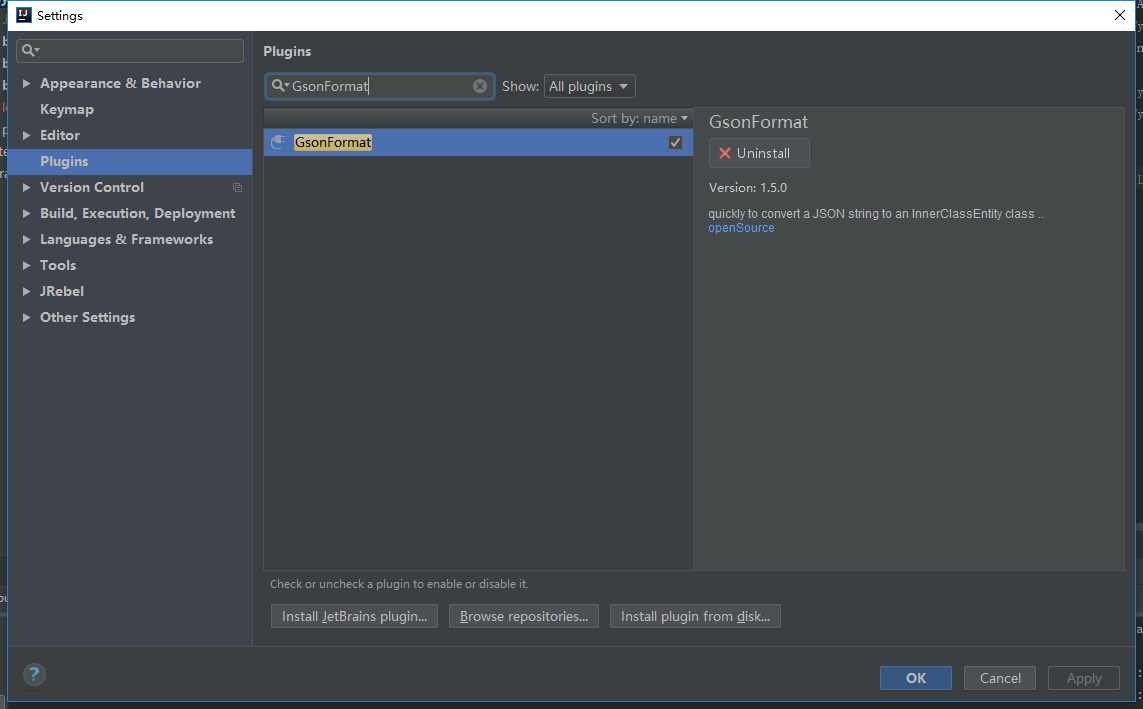Click the Version: 1.5.0 text
Image resolution: width=1143 pixels, height=709 pixels.
pos(748,188)
